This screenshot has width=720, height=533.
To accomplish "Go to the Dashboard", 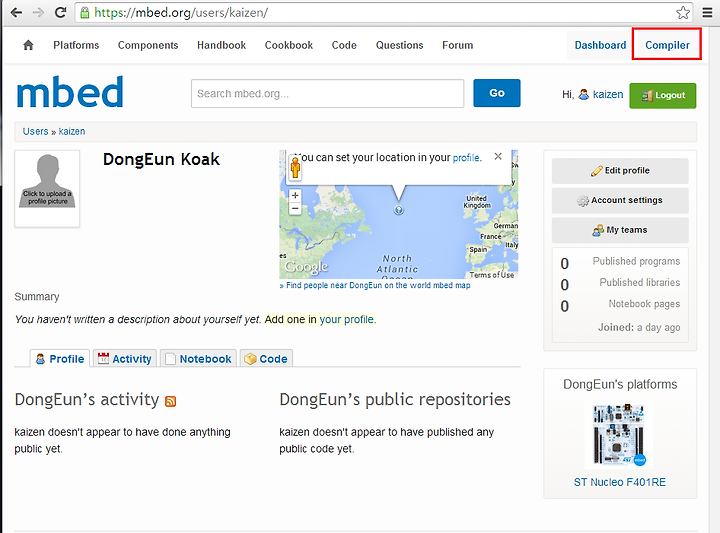I will (x=600, y=45).
